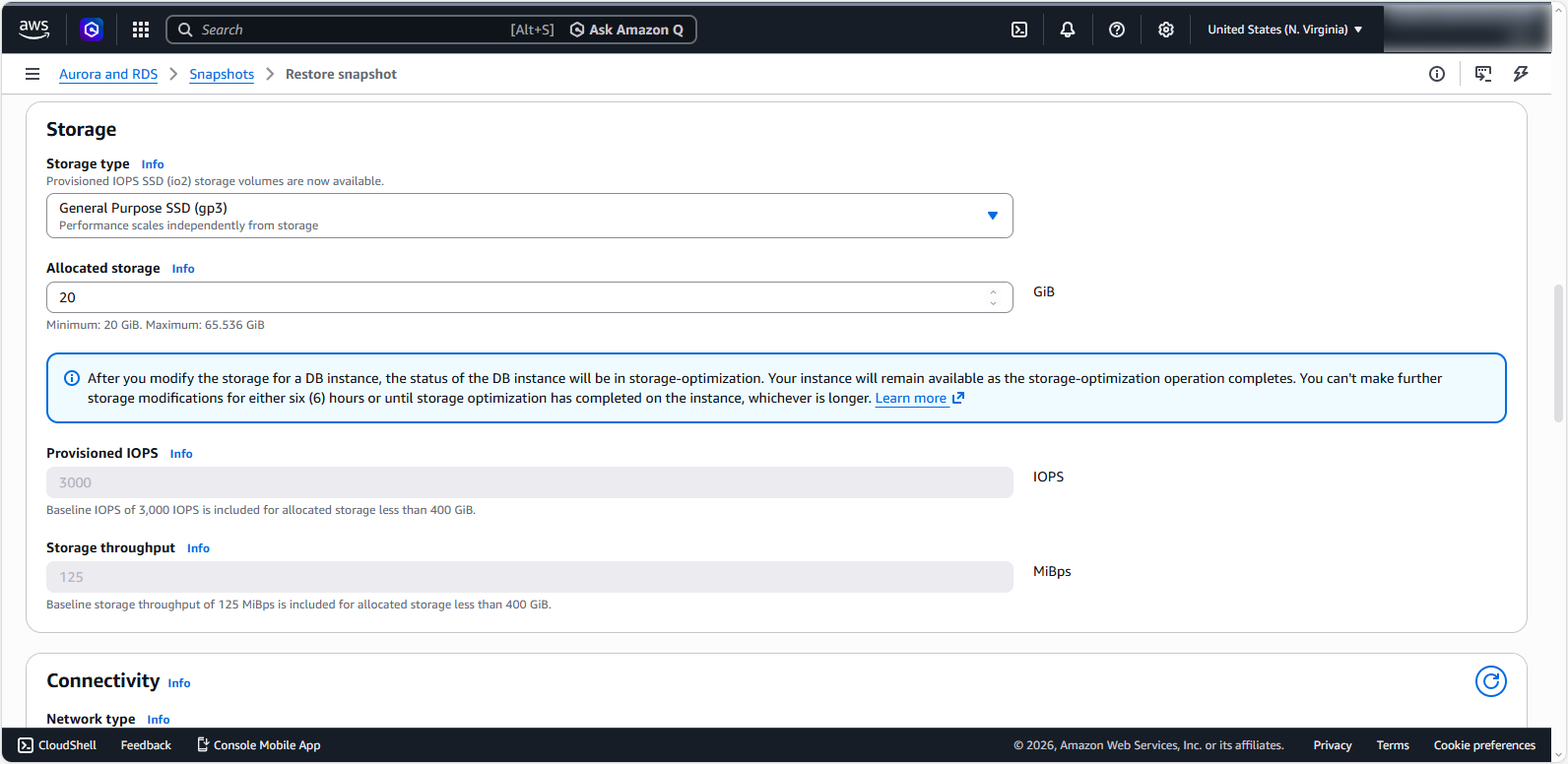
Task: Click the Ask Amazon Q button
Action: (x=626, y=30)
